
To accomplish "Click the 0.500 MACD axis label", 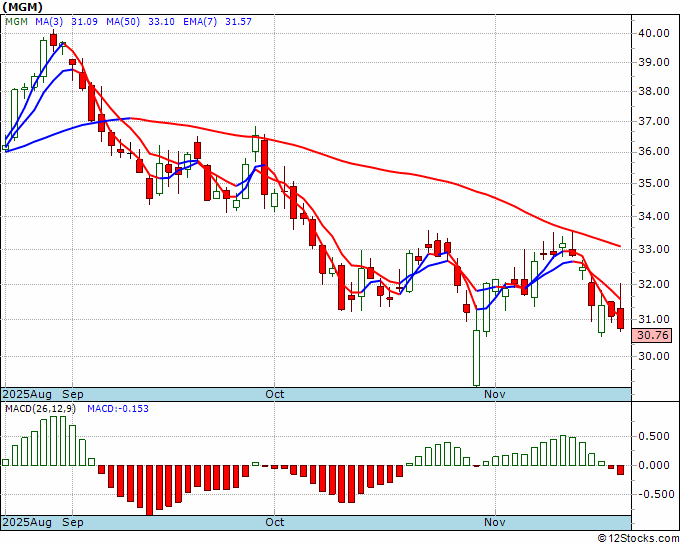I will pyautogui.click(x=654, y=437).
